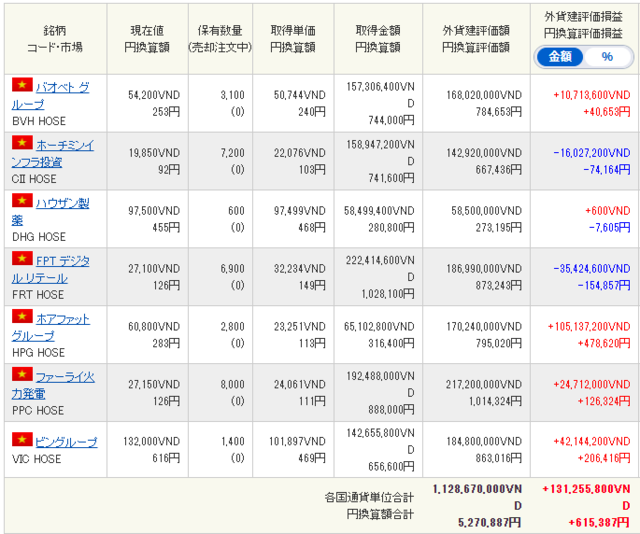The width and height of the screenshot is (640, 534).
Task: Click the 27,150VND current price cell
Action: pyautogui.click(x=154, y=385)
